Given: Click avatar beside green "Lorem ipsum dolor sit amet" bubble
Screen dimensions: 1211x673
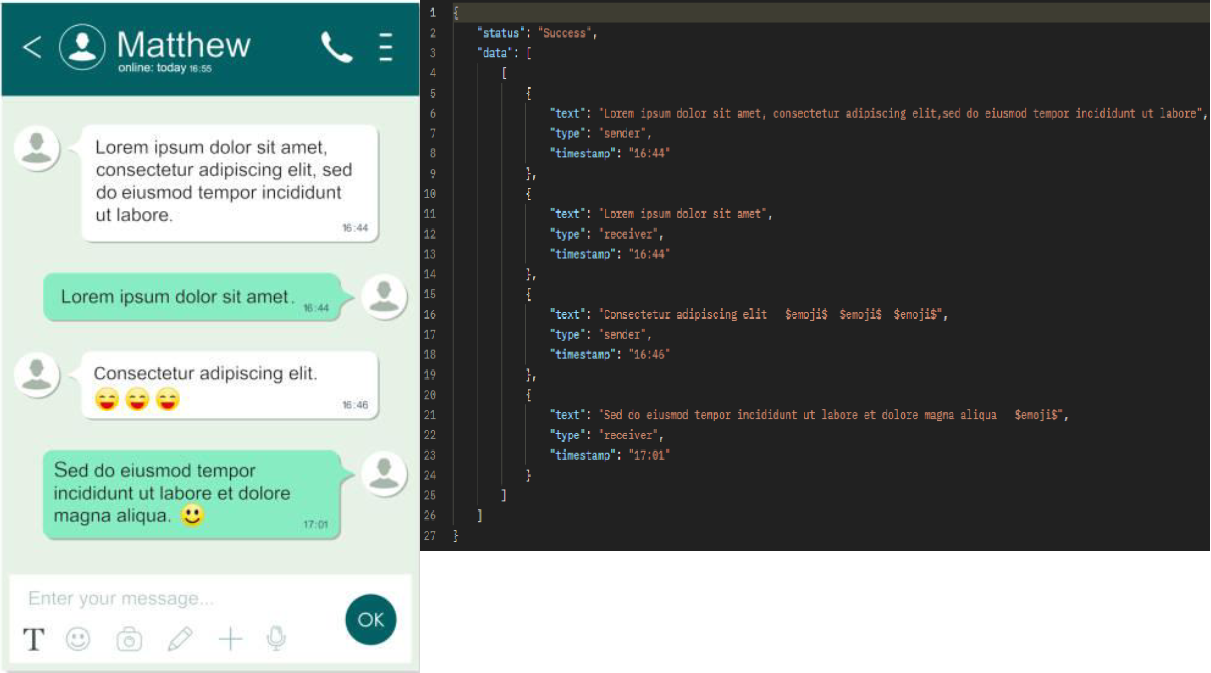Looking at the screenshot, I should pos(384,296).
